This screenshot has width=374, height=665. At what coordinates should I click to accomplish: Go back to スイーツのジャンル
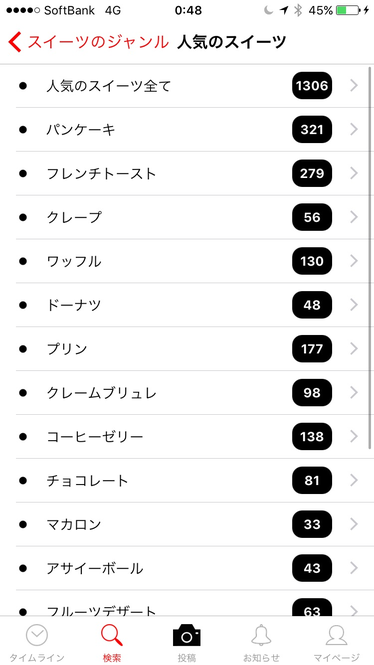coord(98,42)
